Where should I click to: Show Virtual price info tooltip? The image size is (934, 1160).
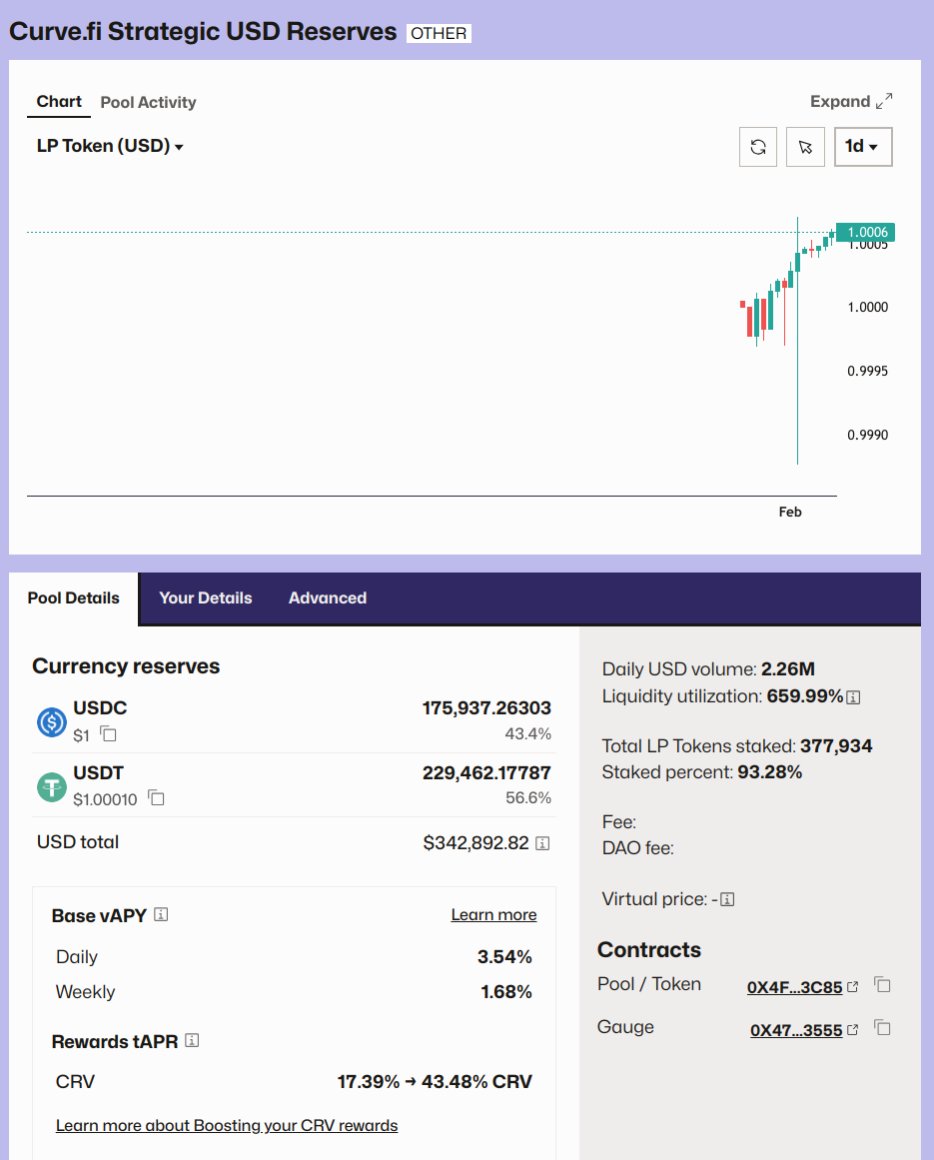(x=728, y=900)
